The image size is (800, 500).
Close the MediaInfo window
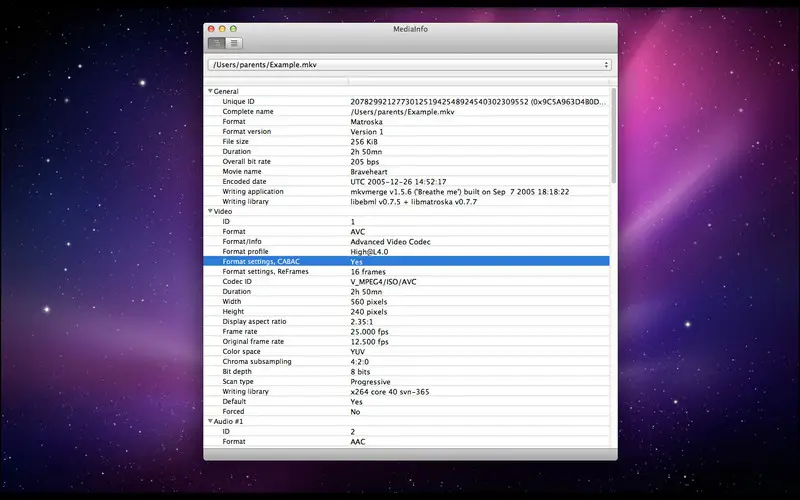pos(211,29)
